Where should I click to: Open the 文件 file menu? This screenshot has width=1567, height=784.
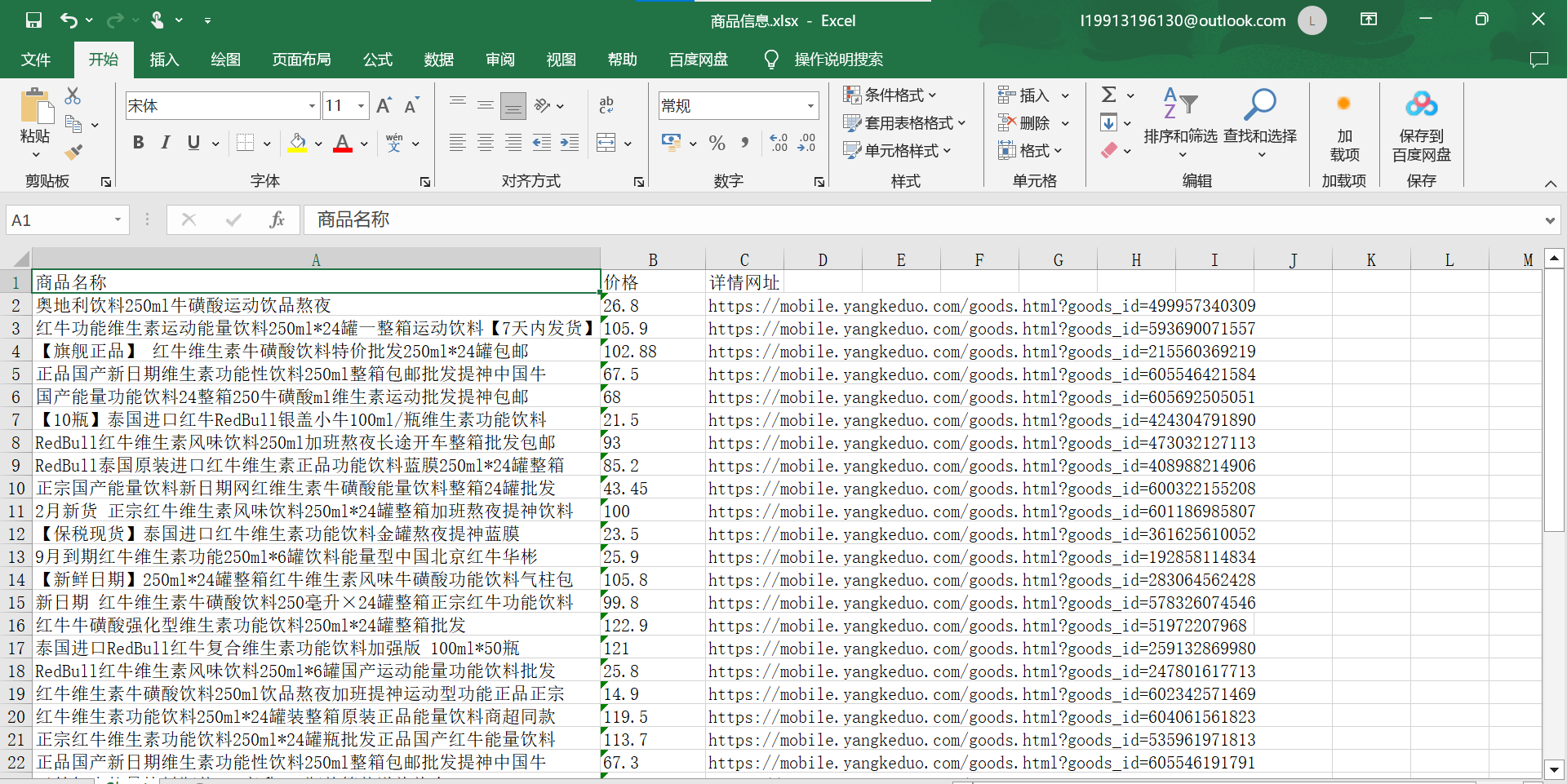coord(36,60)
